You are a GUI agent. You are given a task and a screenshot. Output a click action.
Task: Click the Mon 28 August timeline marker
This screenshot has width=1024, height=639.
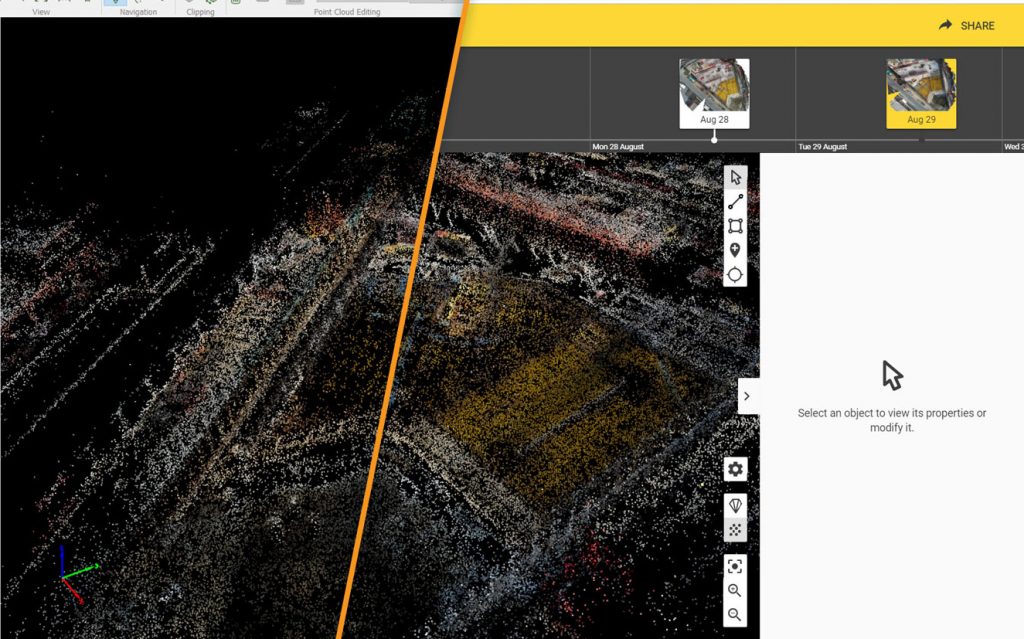pos(714,140)
